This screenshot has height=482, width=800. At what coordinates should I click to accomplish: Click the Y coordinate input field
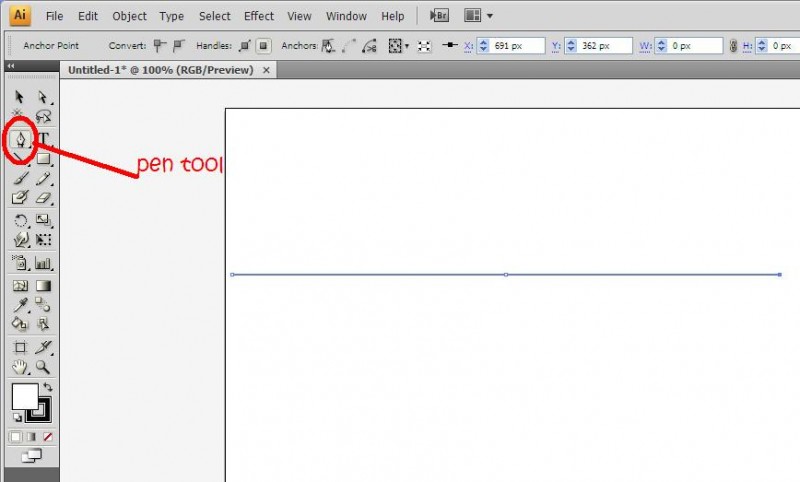point(603,46)
